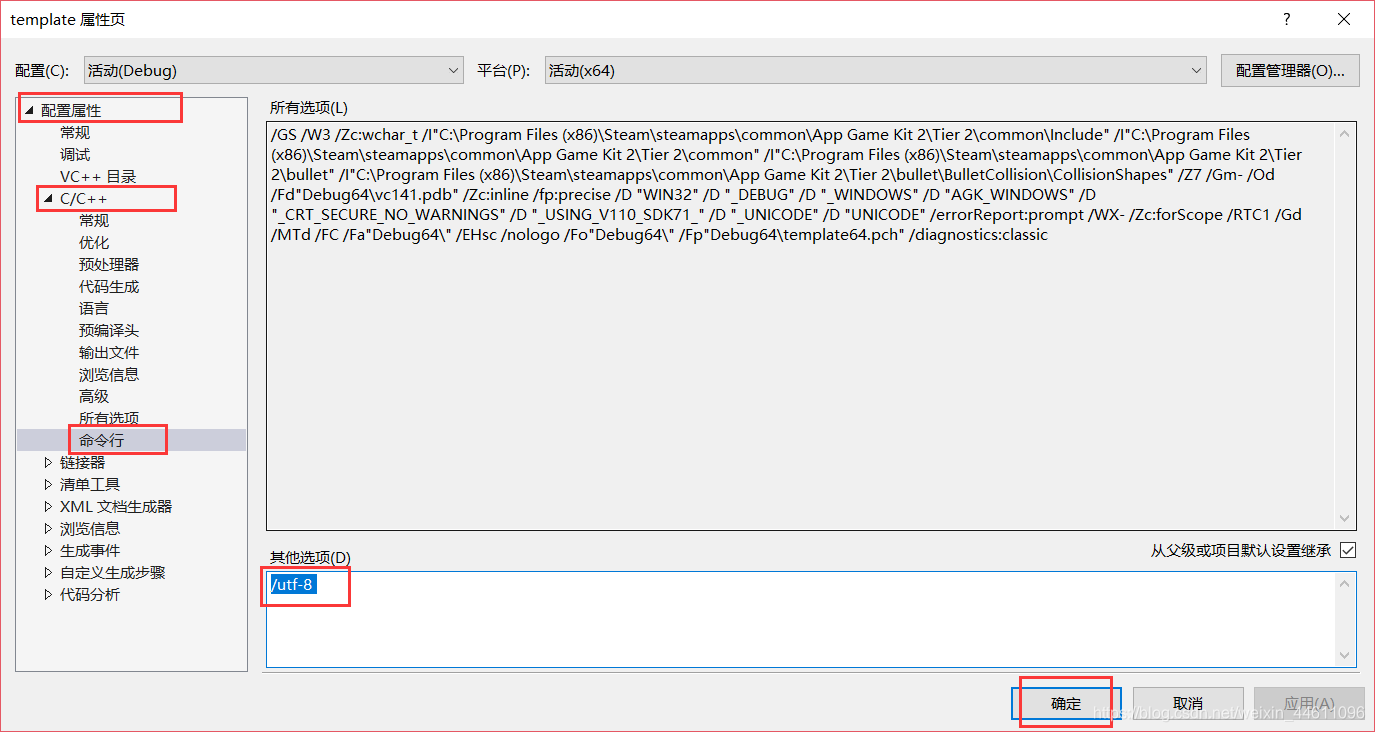The width and height of the screenshot is (1375, 732).
Task: Expand the 自定义生成步骤 node arrow
Action: point(48,573)
